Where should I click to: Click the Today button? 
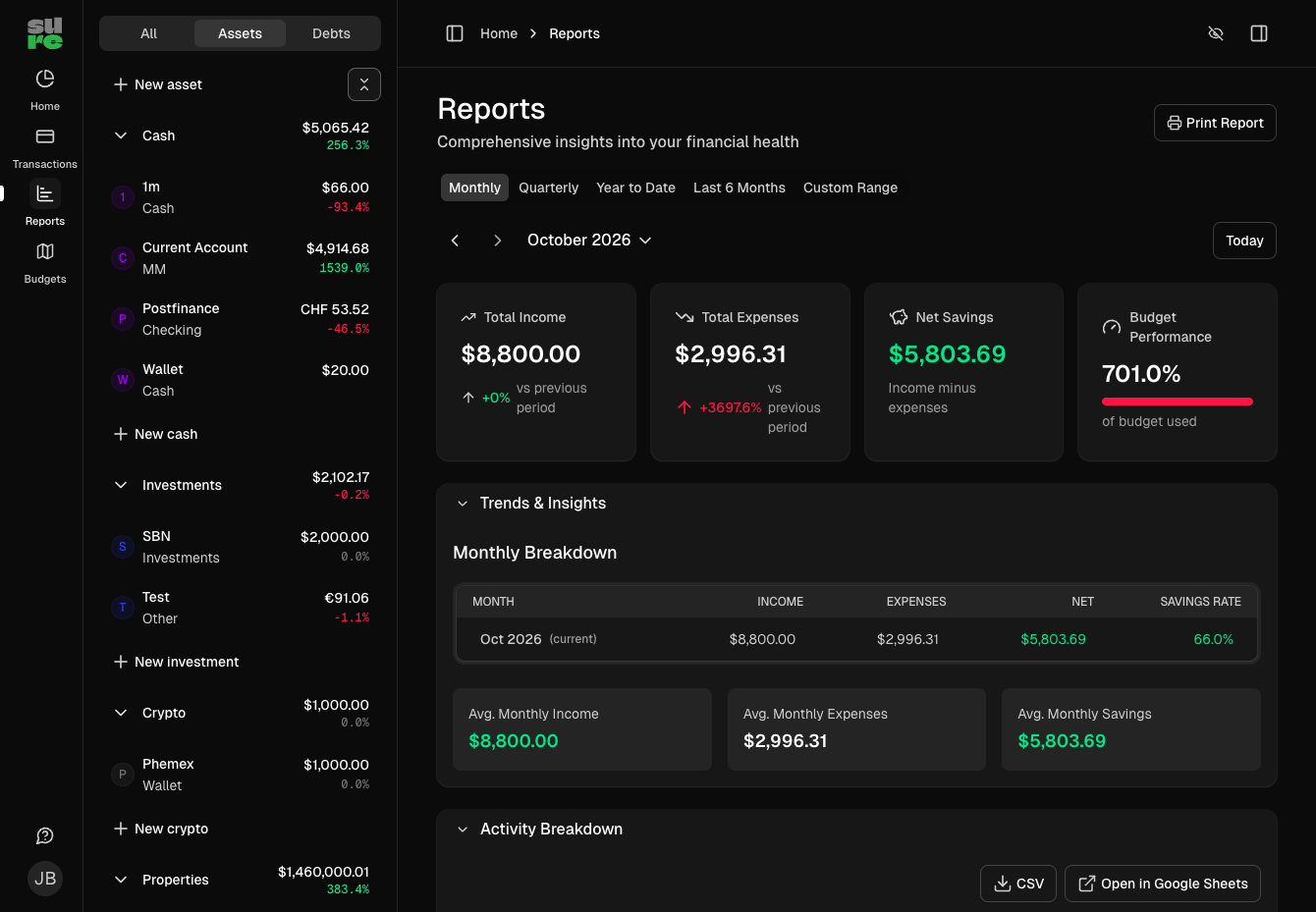[1244, 241]
